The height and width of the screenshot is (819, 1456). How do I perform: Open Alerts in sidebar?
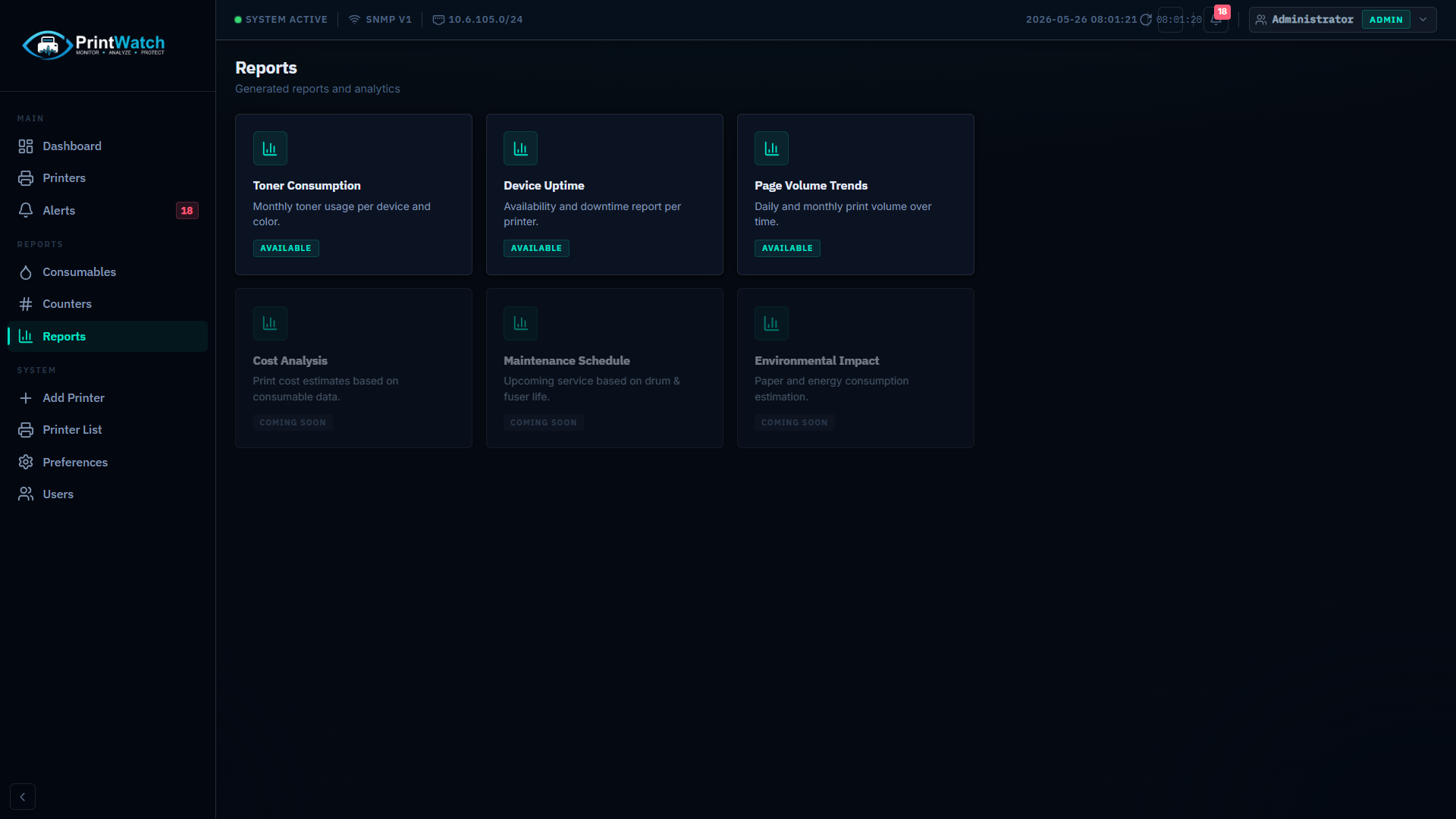[x=108, y=211]
